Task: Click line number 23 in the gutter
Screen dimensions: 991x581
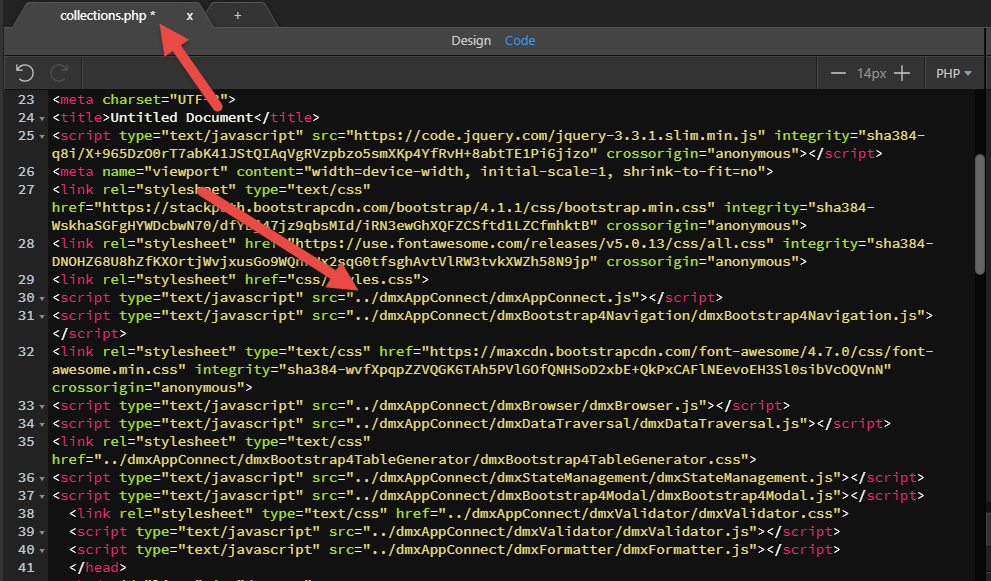Action: click(x=26, y=99)
